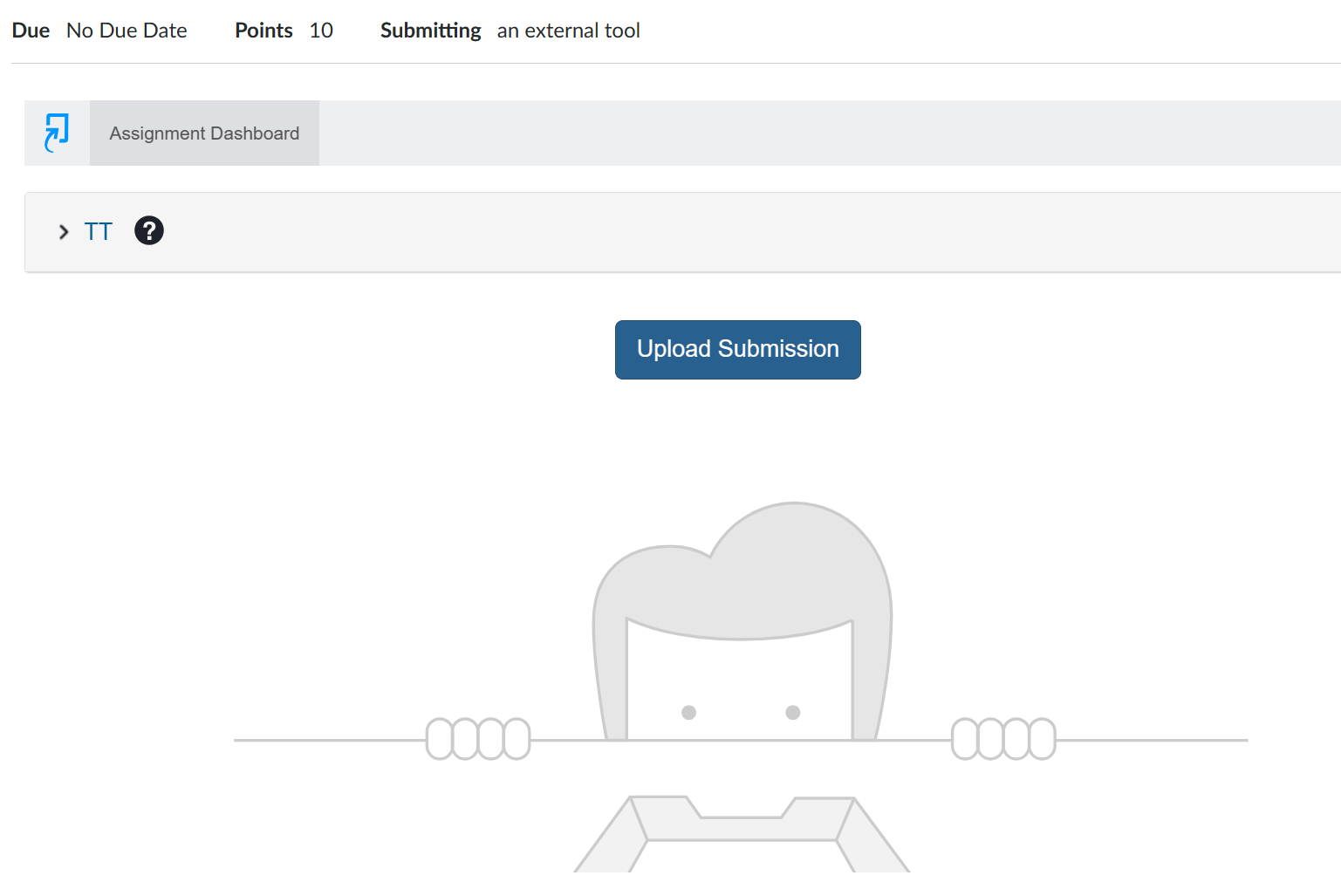Click the folded paper shape below the character

pos(742,834)
